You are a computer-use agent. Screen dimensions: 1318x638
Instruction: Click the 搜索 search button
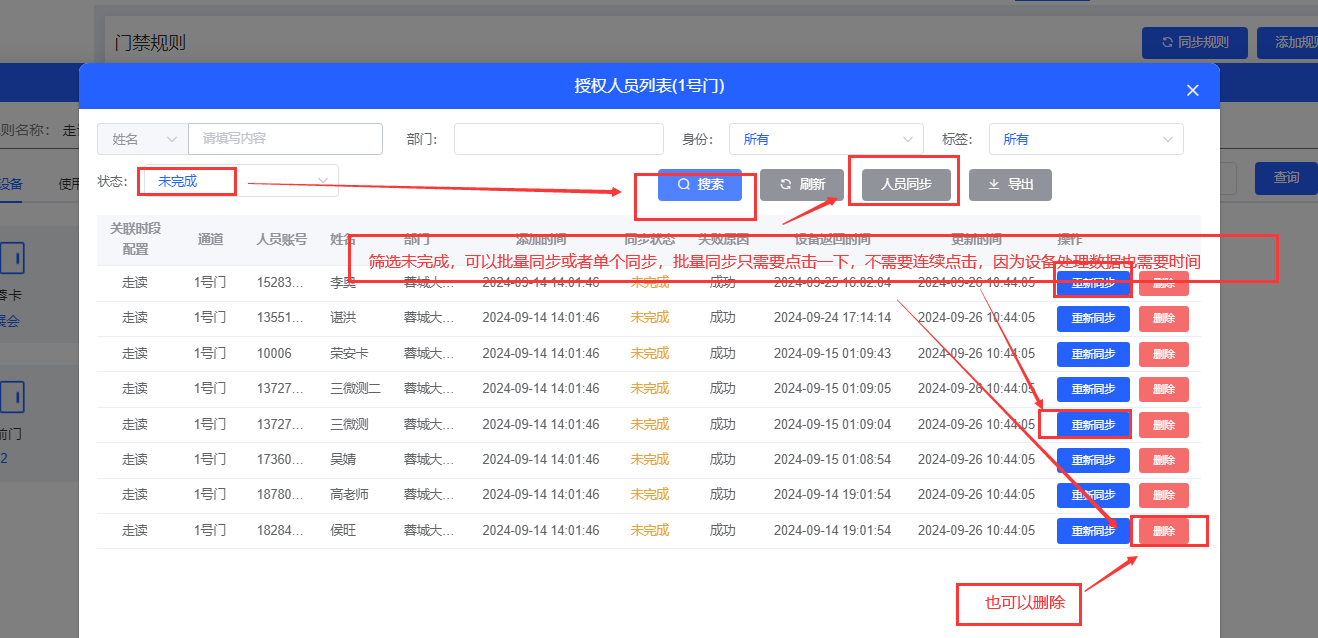pos(700,185)
